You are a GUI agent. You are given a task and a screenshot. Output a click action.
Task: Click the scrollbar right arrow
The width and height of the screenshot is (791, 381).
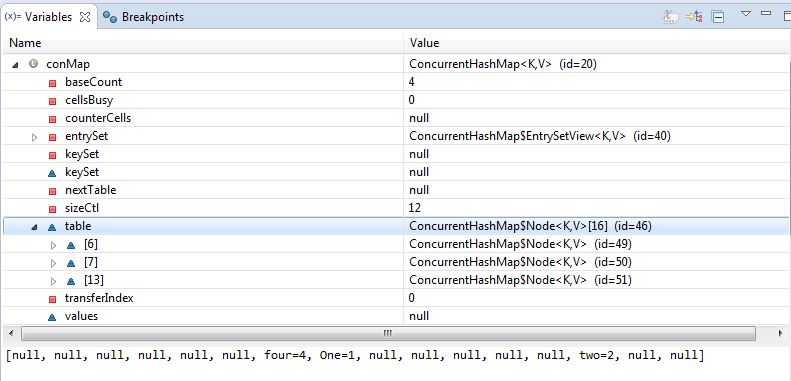click(x=780, y=333)
